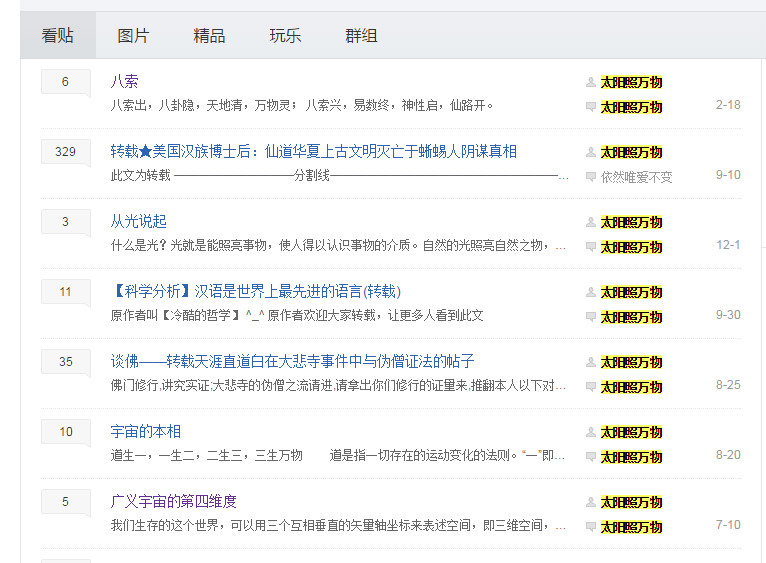Open author 太阳照万物 of 从光说起

tap(631, 222)
